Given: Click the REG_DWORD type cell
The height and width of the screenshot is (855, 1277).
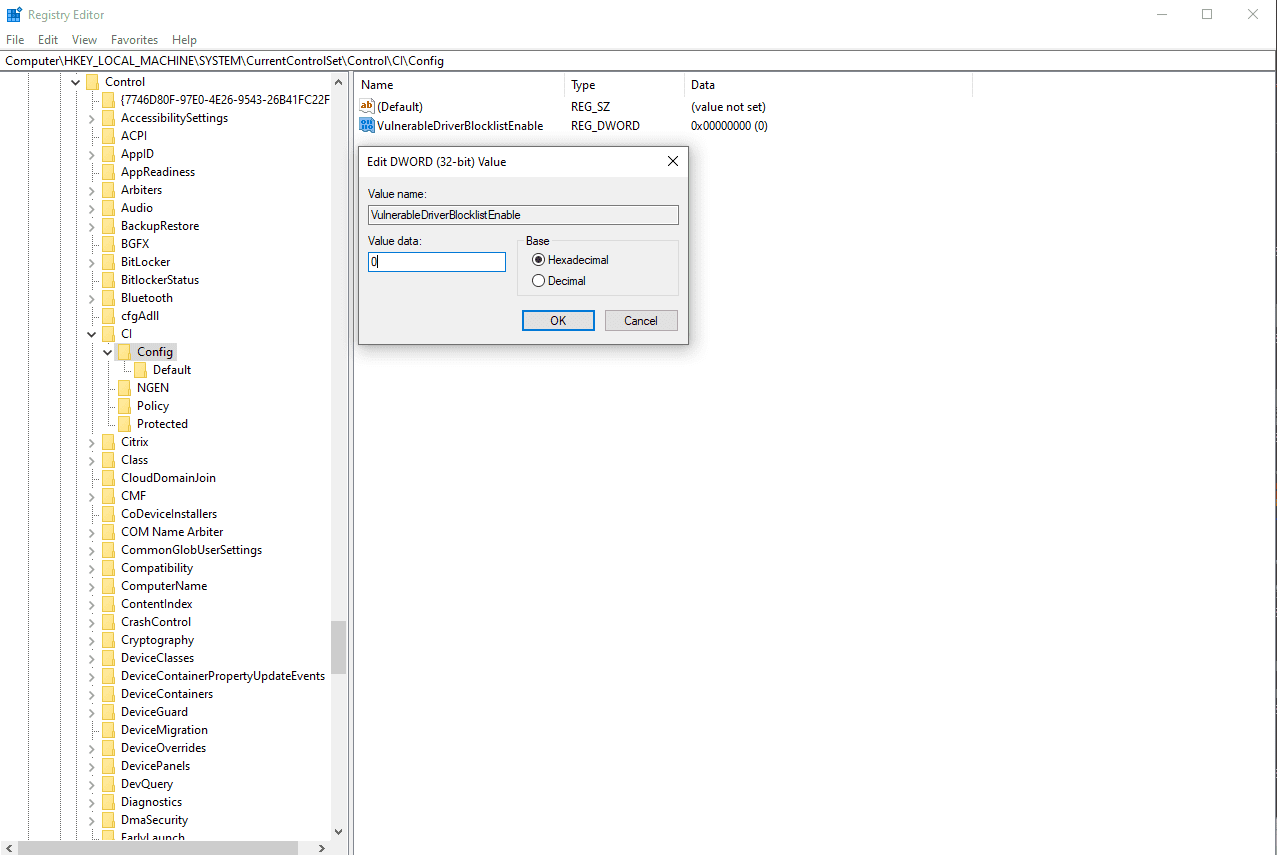Looking at the screenshot, I should pyautogui.click(x=605, y=126).
